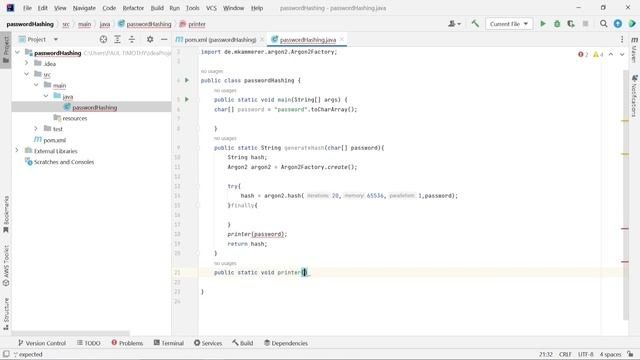The image size is (640, 360).
Task: Expand External Libraries node
Action: 17,151
